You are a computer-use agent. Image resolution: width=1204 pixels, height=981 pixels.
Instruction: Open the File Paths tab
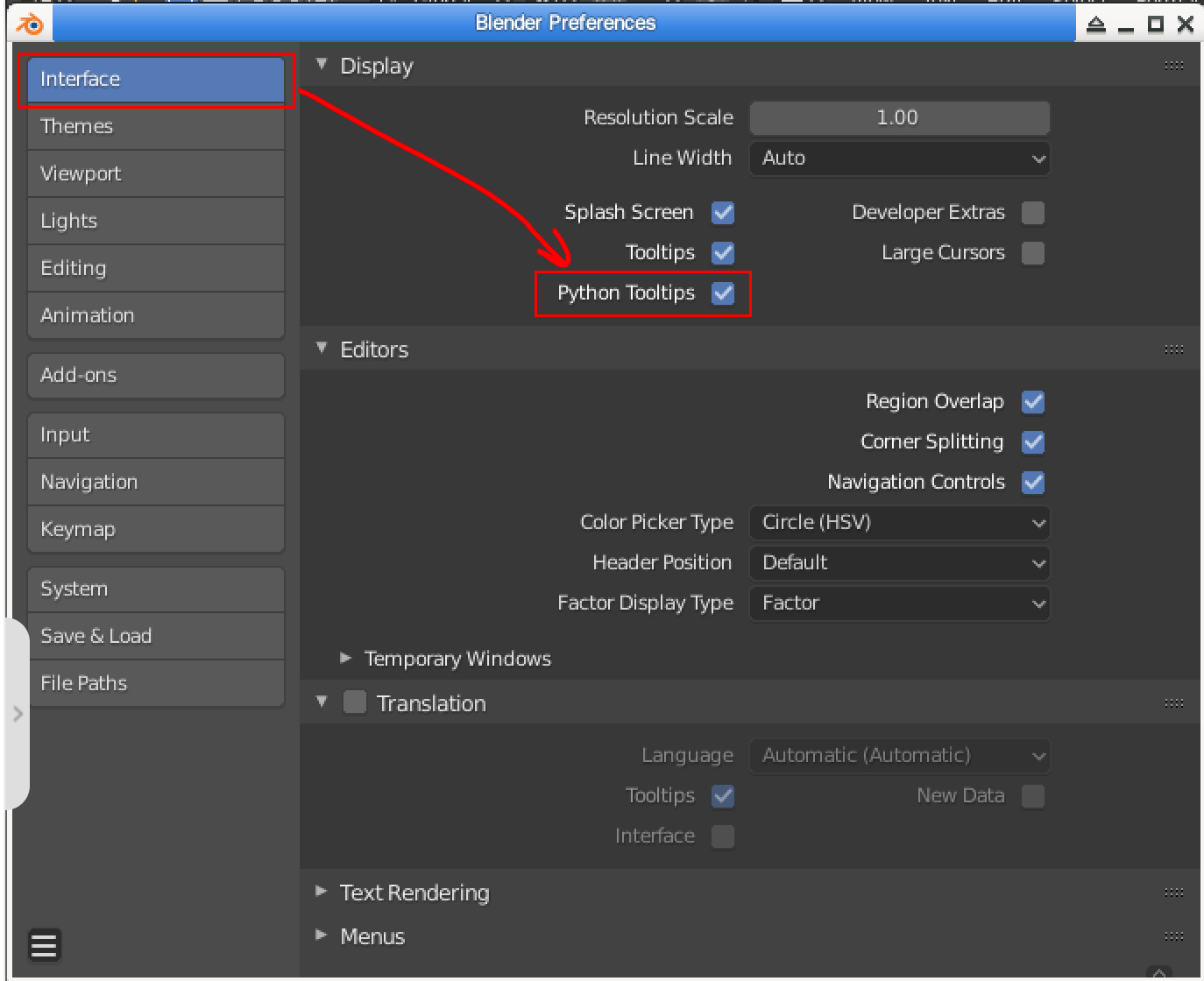pos(156,683)
